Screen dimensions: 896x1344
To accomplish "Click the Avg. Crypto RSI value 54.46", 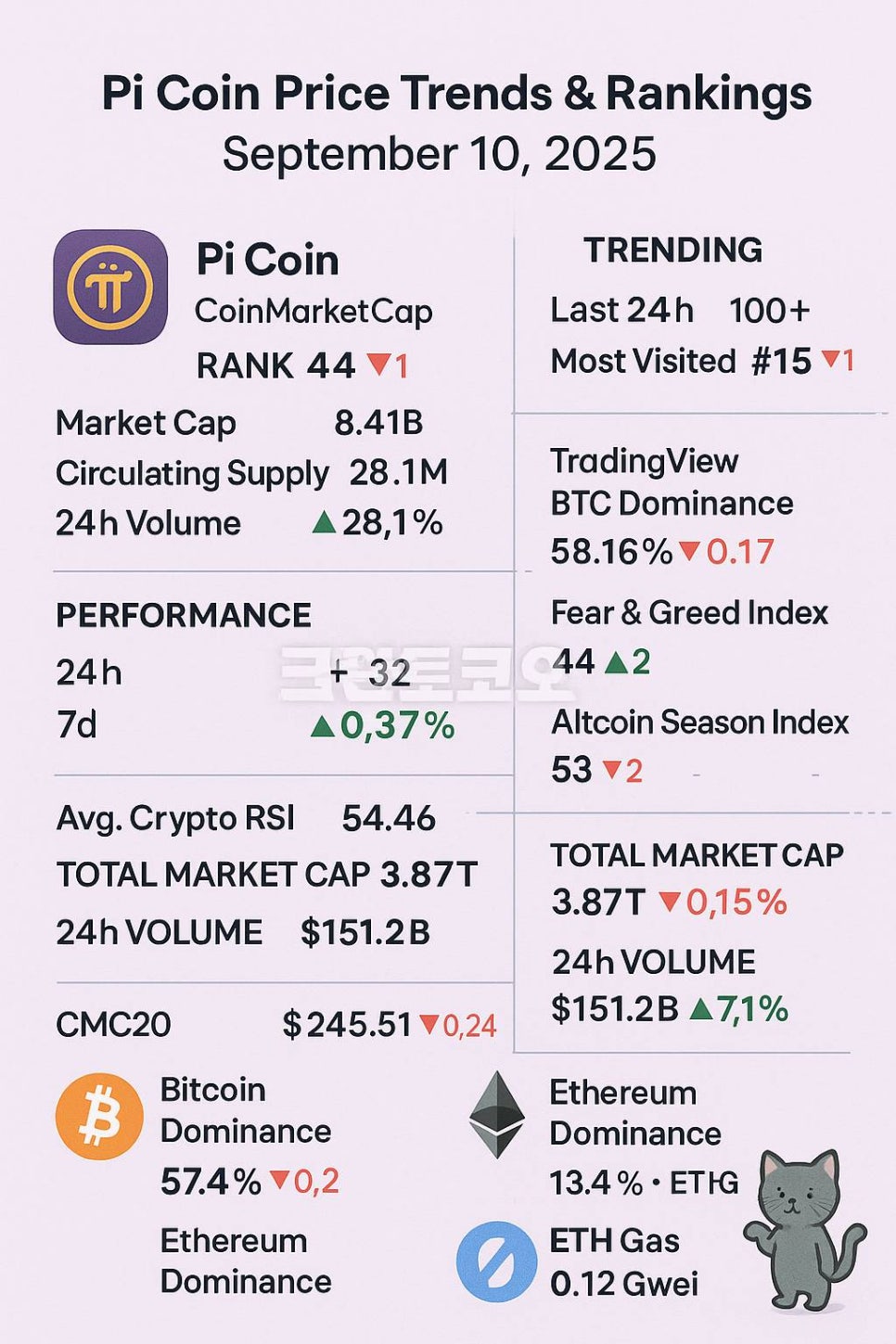I will 389,818.
